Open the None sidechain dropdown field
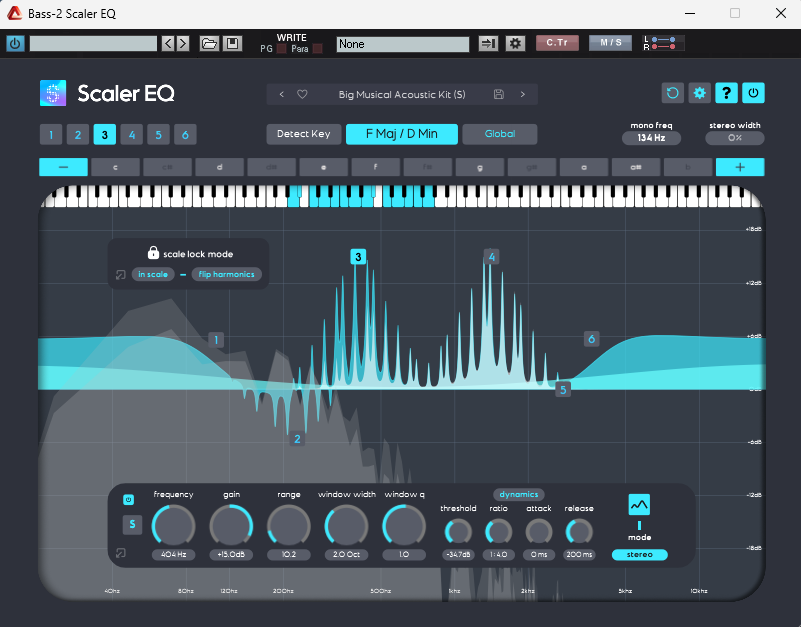Image resolution: width=801 pixels, height=627 pixels. [403, 44]
